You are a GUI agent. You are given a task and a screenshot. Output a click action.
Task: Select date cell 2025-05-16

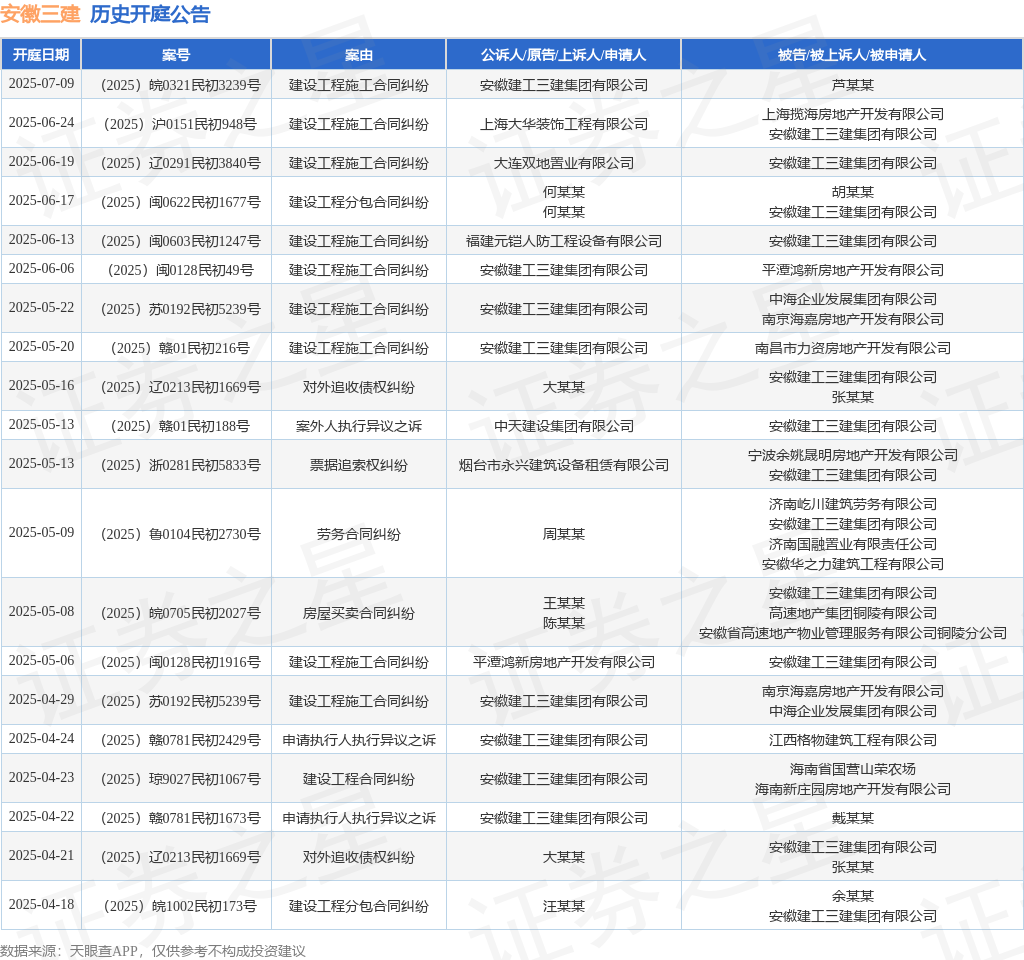(x=41, y=385)
